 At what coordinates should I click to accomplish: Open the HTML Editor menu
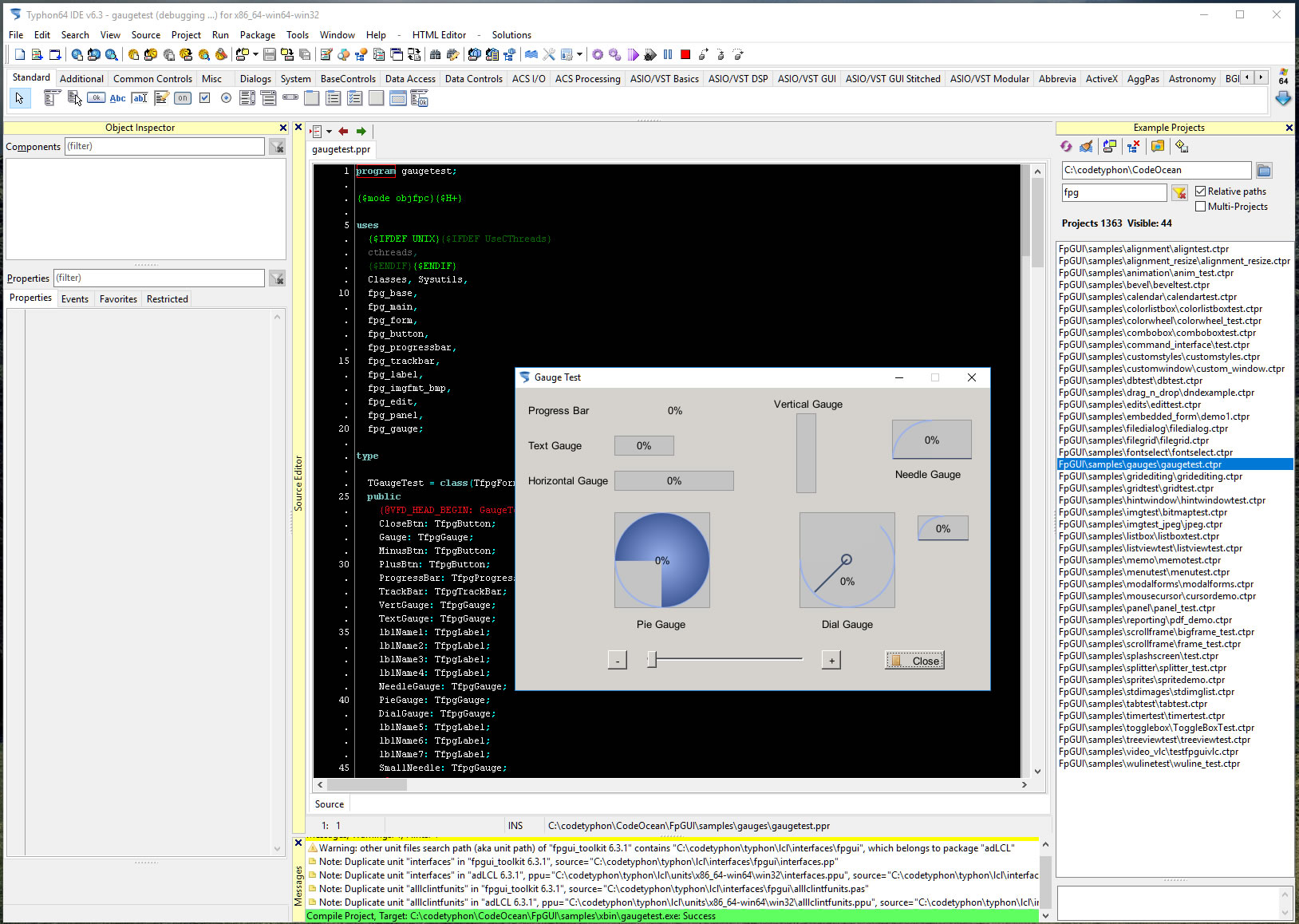coord(439,35)
